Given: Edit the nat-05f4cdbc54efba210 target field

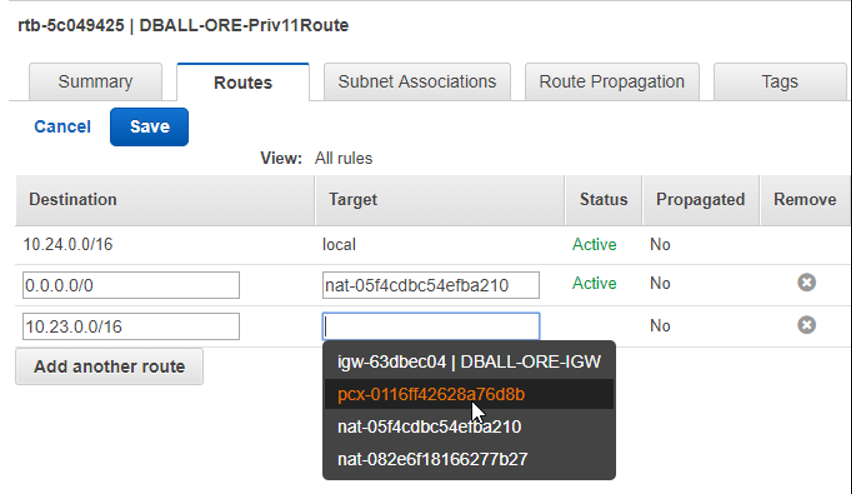Looking at the screenshot, I should click(431, 285).
